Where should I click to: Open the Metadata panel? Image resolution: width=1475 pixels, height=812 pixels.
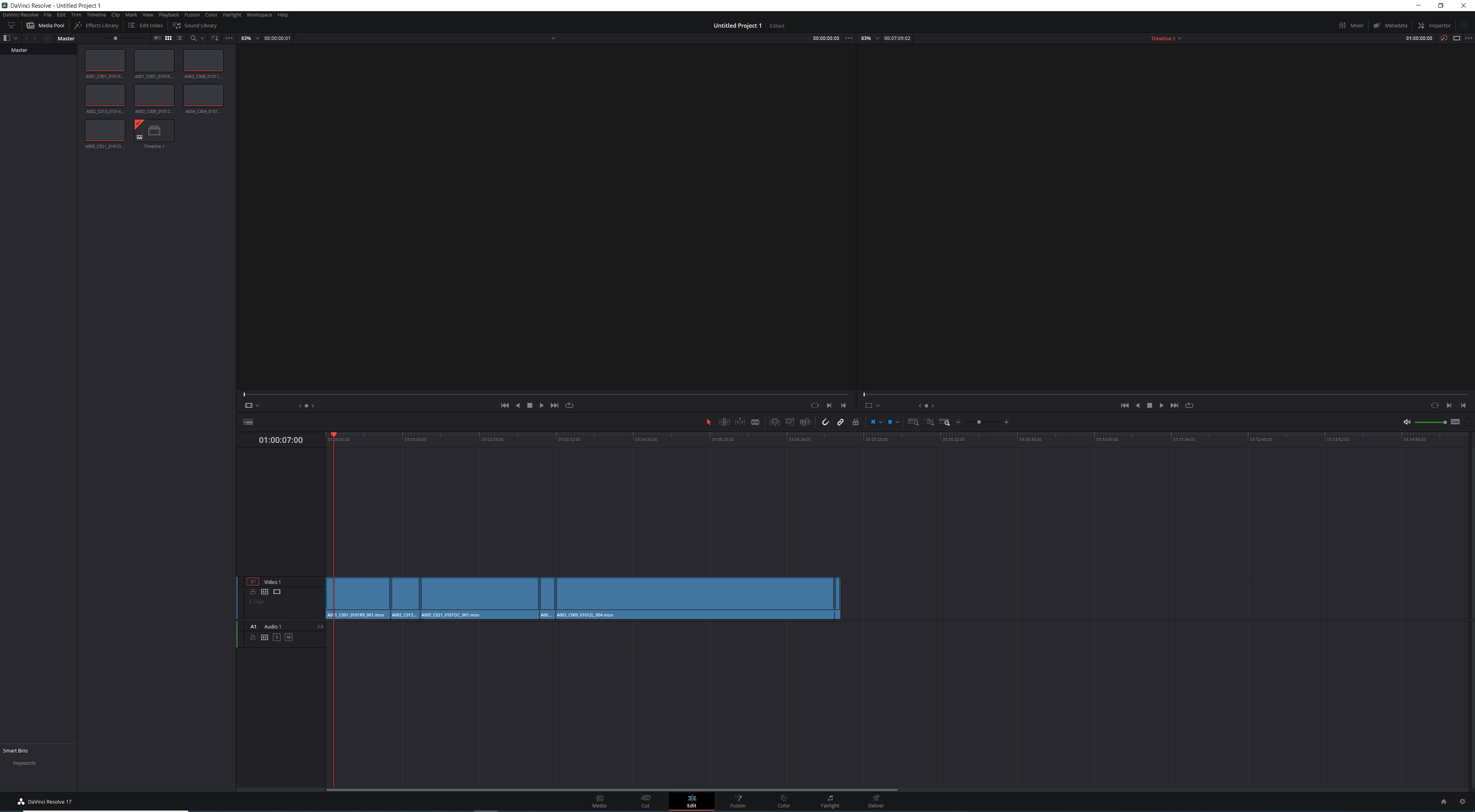(x=1390, y=25)
